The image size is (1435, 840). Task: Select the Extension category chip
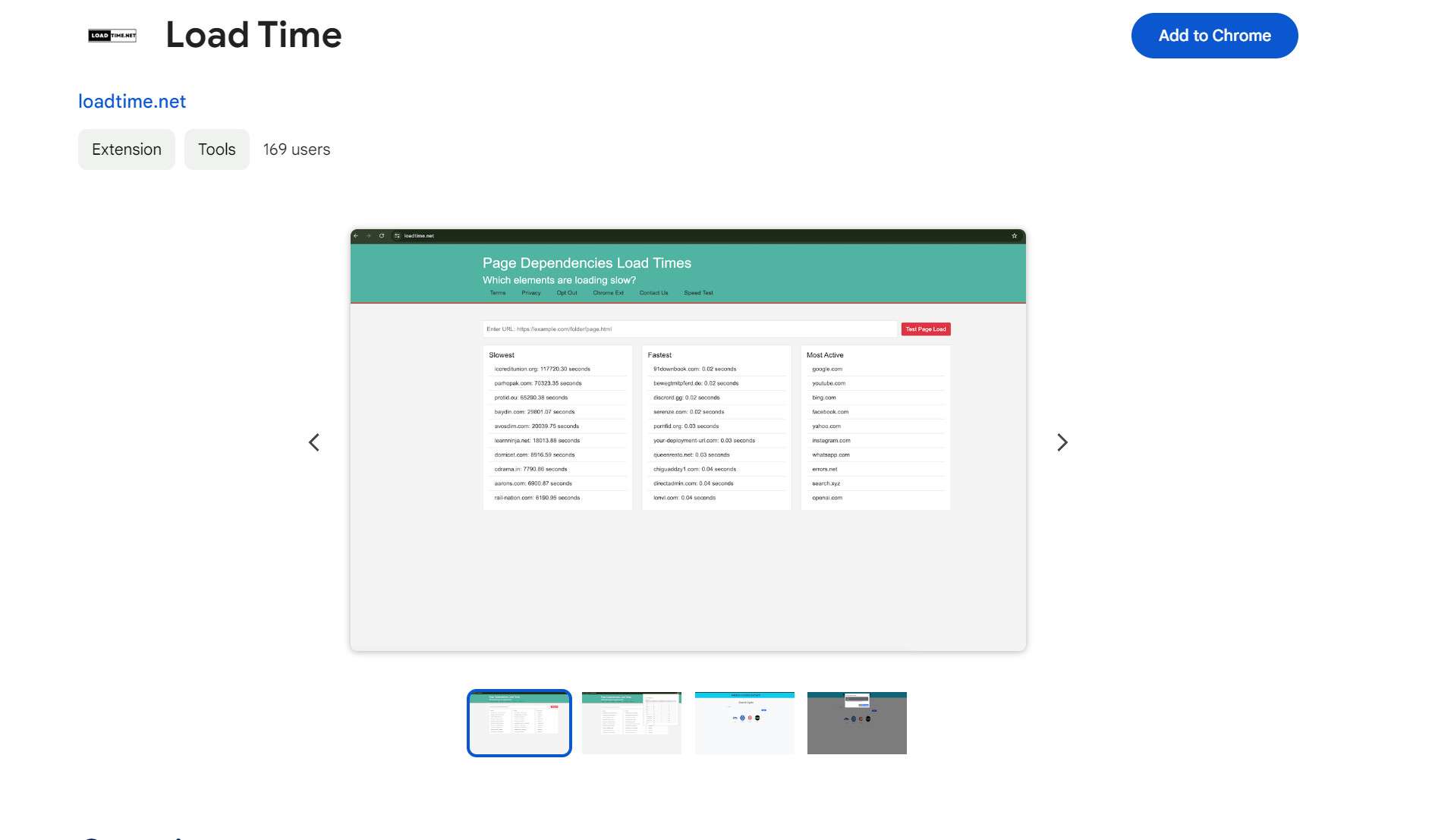(127, 149)
